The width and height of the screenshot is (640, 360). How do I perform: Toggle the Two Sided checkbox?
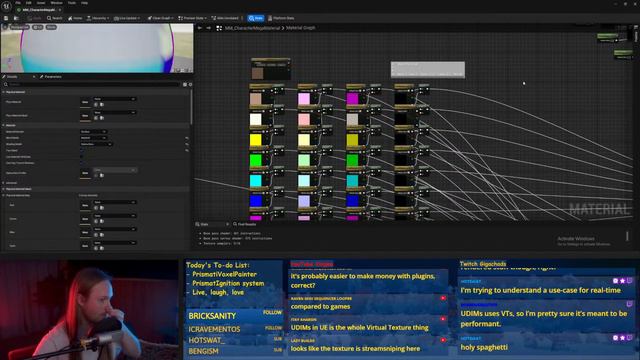(x=82, y=150)
